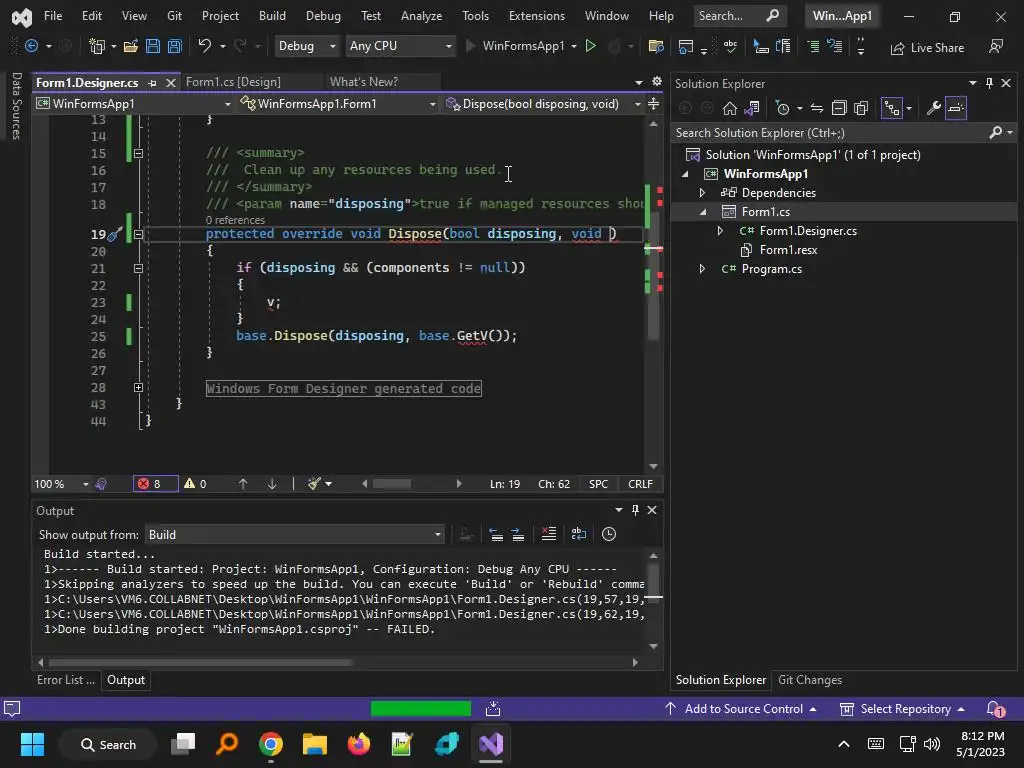Click the code cleanup broom icon
This screenshot has height=768, width=1024.
pyautogui.click(x=314, y=484)
